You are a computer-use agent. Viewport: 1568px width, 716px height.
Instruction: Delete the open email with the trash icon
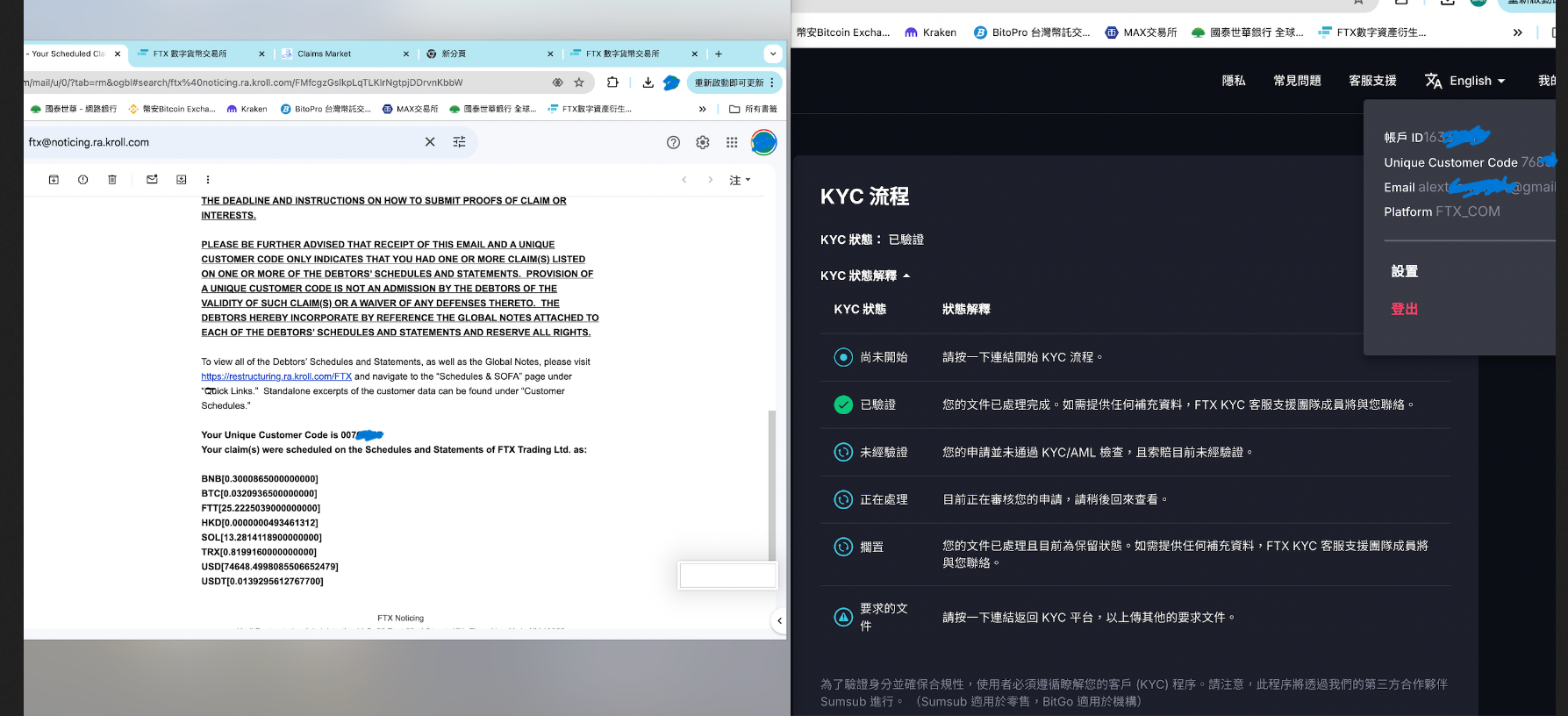pos(112,179)
